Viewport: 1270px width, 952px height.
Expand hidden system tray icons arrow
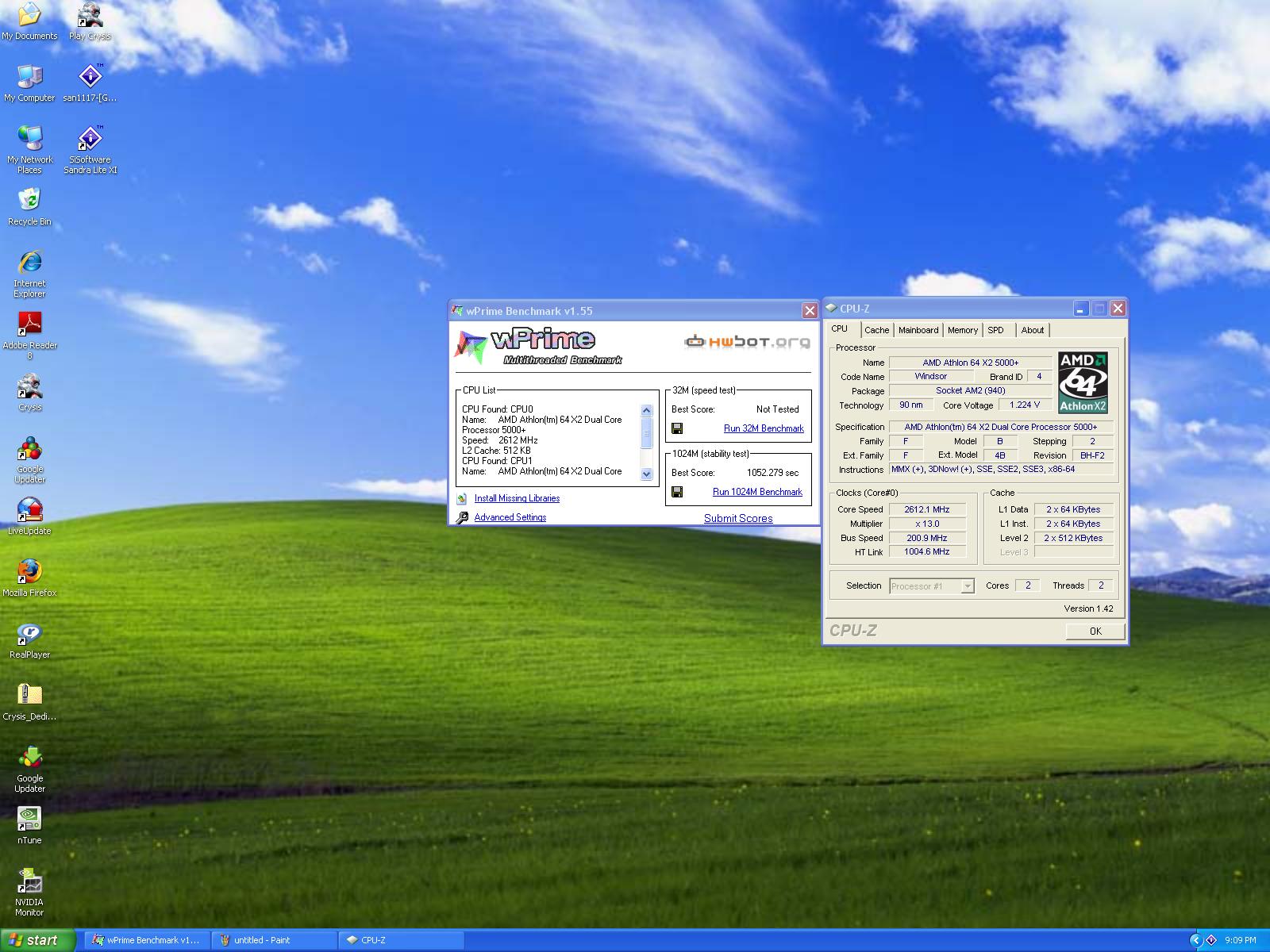coord(1196,940)
